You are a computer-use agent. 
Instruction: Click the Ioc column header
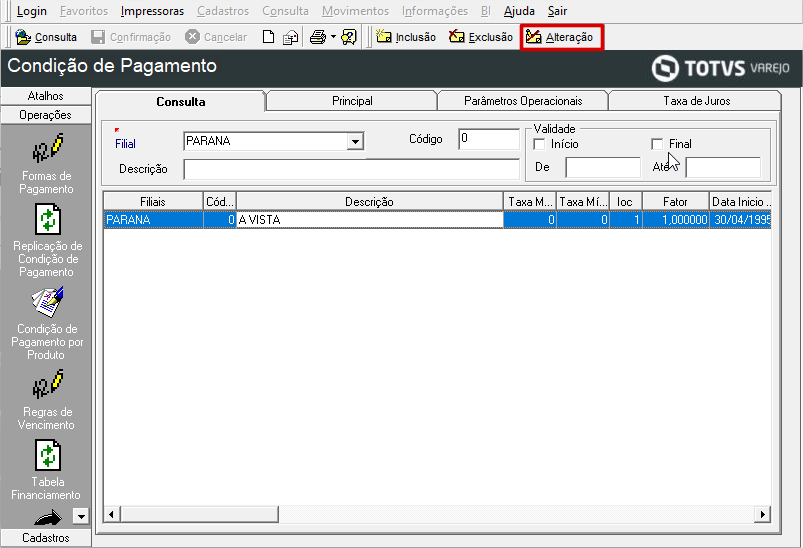pyautogui.click(x=625, y=202)
